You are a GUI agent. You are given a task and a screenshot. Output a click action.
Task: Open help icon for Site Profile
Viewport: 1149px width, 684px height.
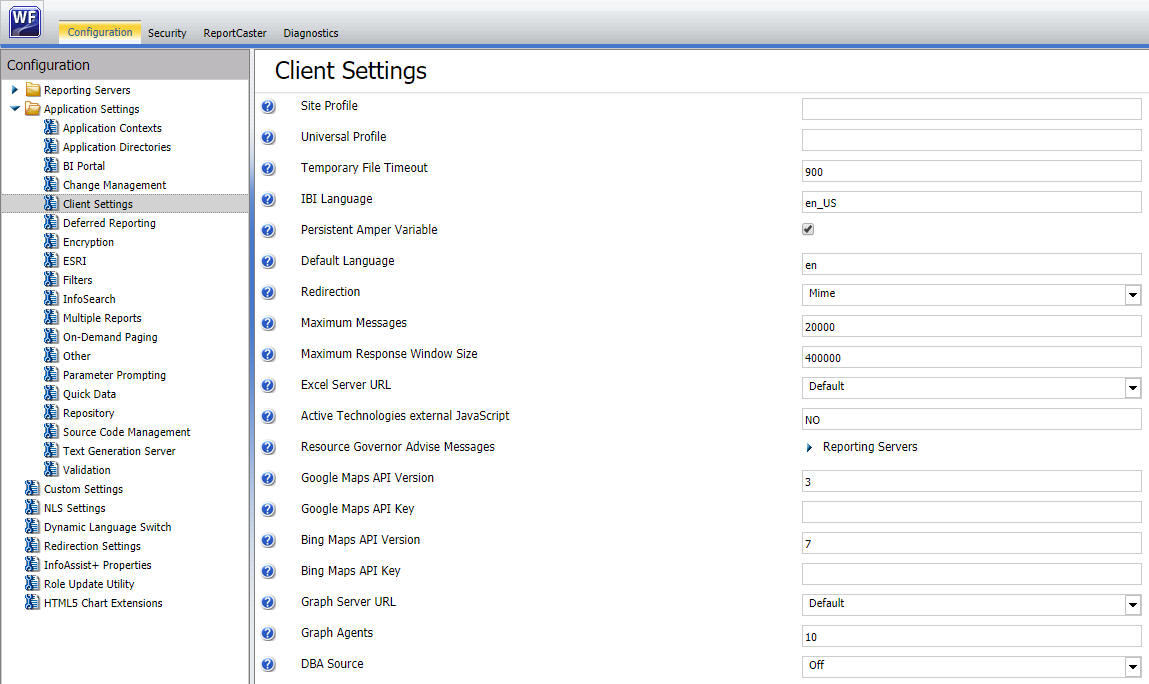click(x=269, y=106)
